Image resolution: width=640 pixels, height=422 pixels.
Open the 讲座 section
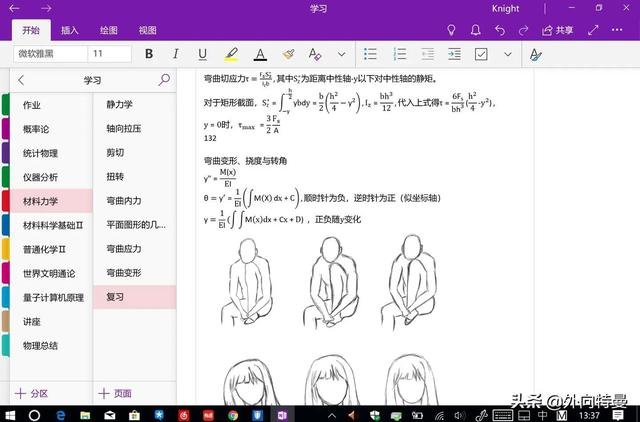tap(51, 322)
